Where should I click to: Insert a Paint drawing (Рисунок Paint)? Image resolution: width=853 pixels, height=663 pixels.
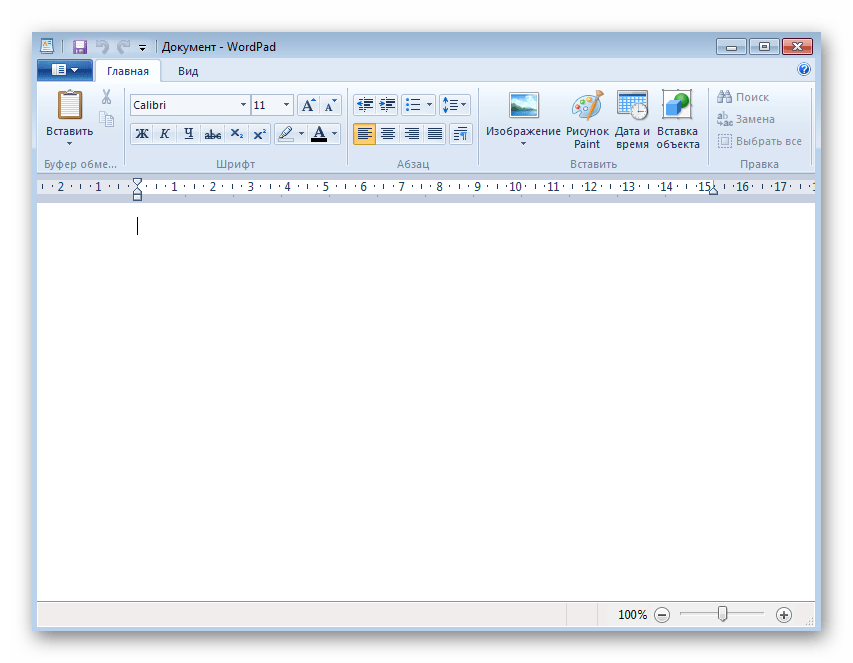[x=587, y=119]
